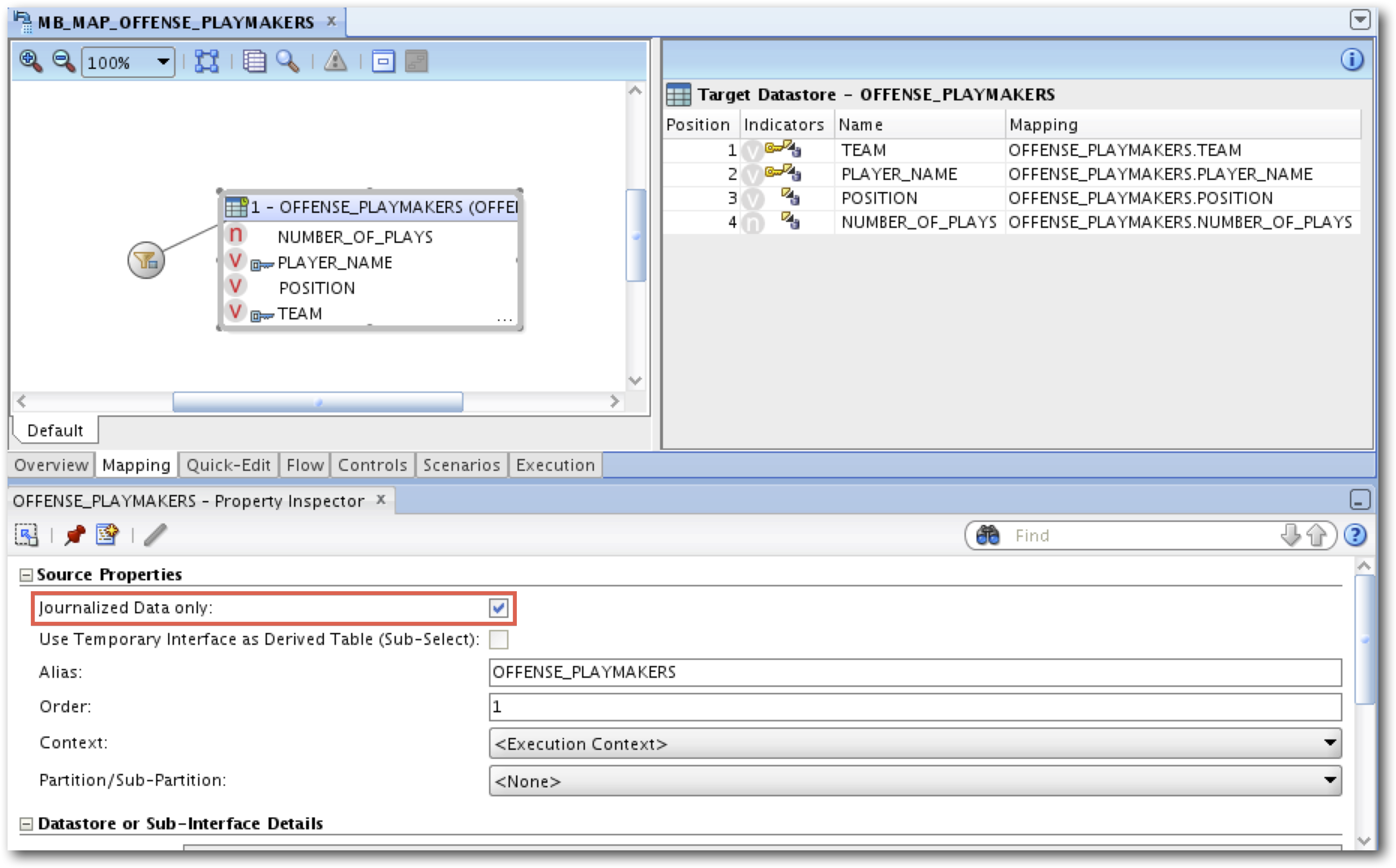Switch to the Controls tab

372,465
